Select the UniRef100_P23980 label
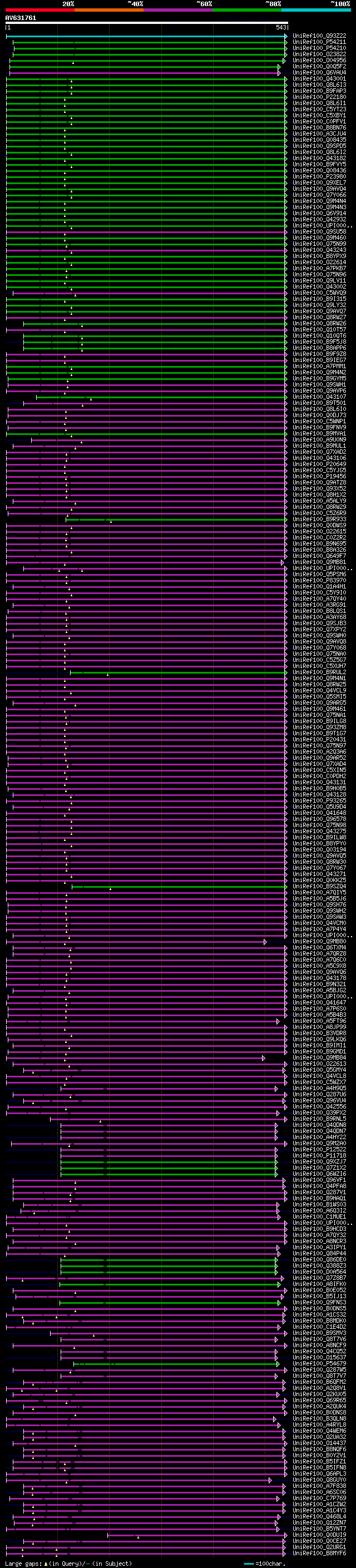This screenshot has width=356, height=1568. point(319,176)
